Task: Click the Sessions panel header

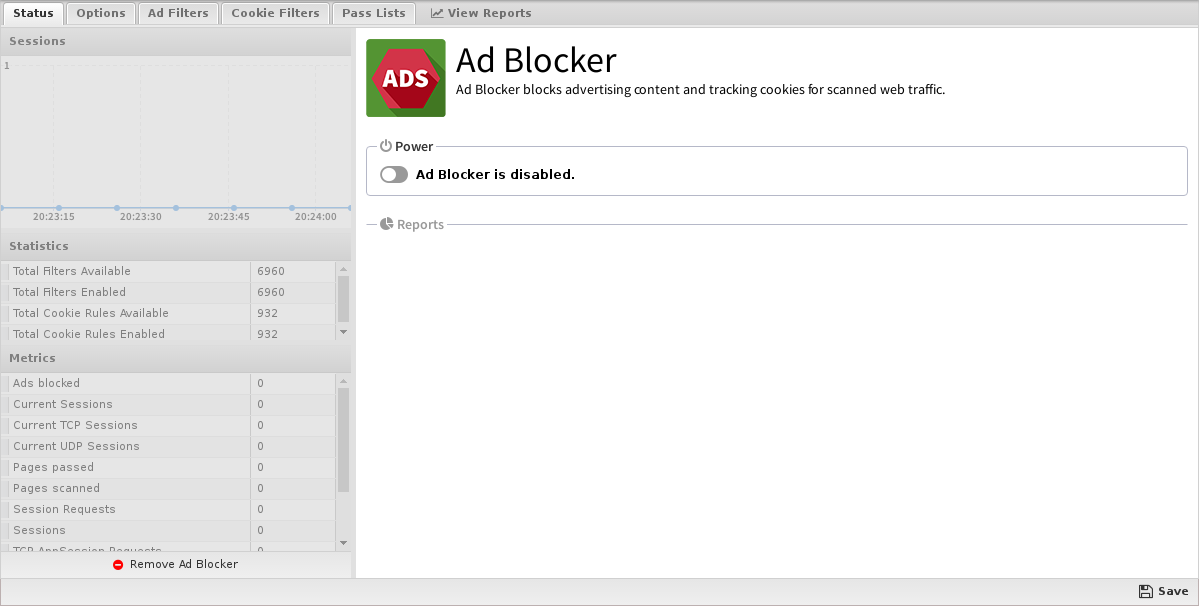Action: click(x=176, y=41)
